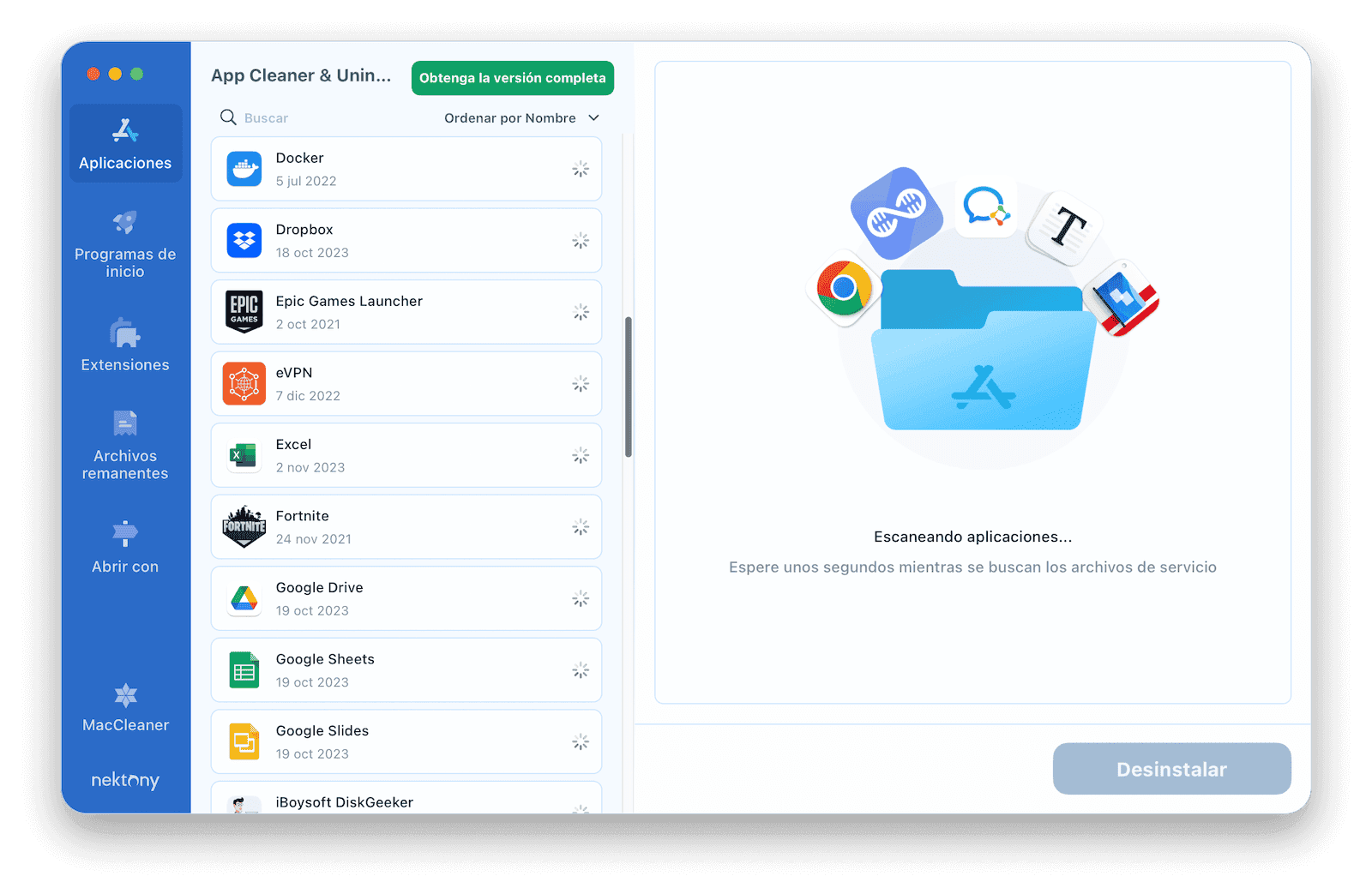The height and width of the screenshot is (894, 1372).
Task: Switch to the Extensiones section
Action: (x=125, y=345)
